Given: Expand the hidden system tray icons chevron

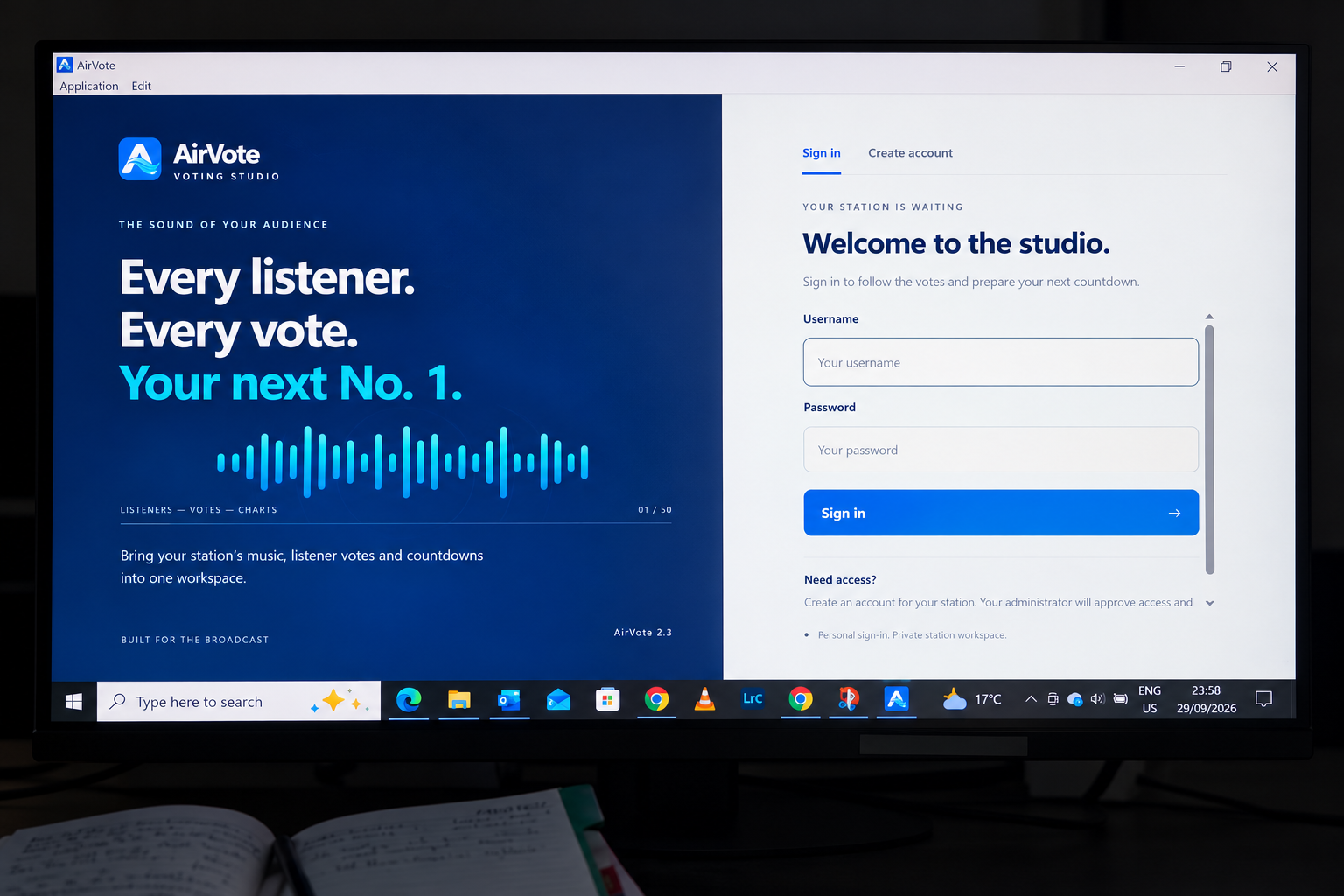Looking at the screenshot, I should pos(1031,699).
